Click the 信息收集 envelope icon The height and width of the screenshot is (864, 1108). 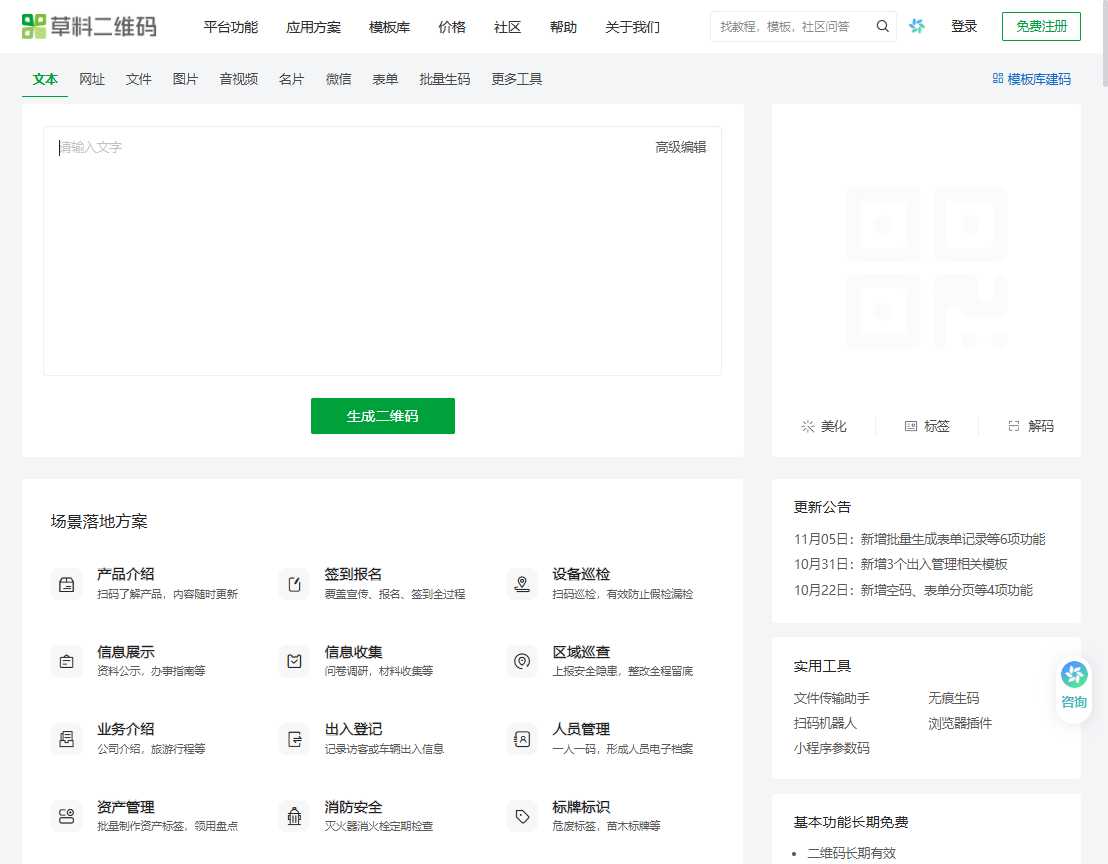[x=294, y=661]
